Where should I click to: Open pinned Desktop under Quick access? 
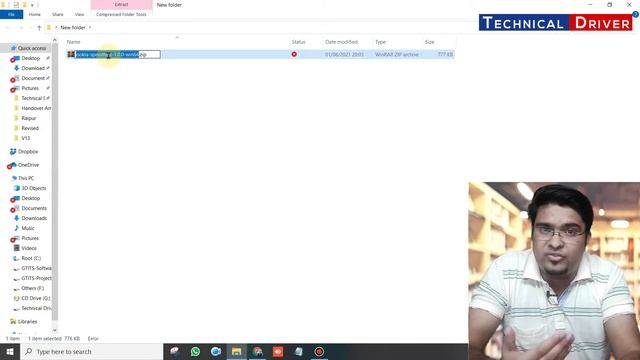pyautogui.click(x=31, y=58)
